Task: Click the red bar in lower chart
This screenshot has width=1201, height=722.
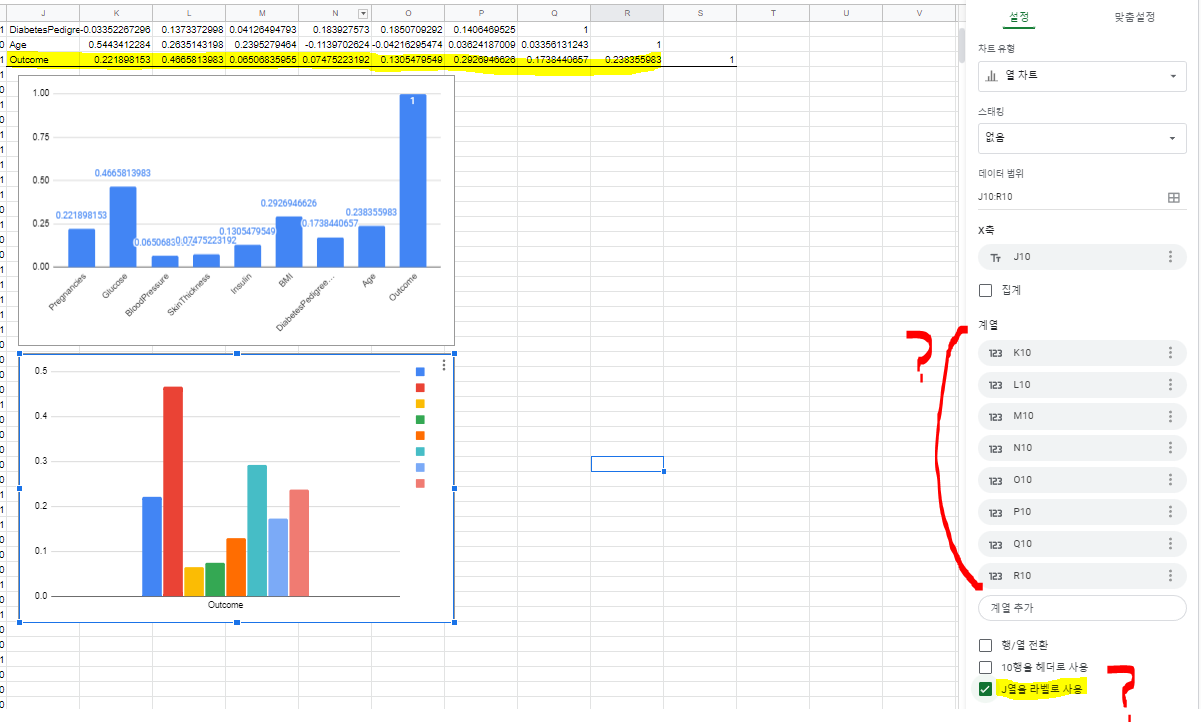Action: tap(173, 491)
